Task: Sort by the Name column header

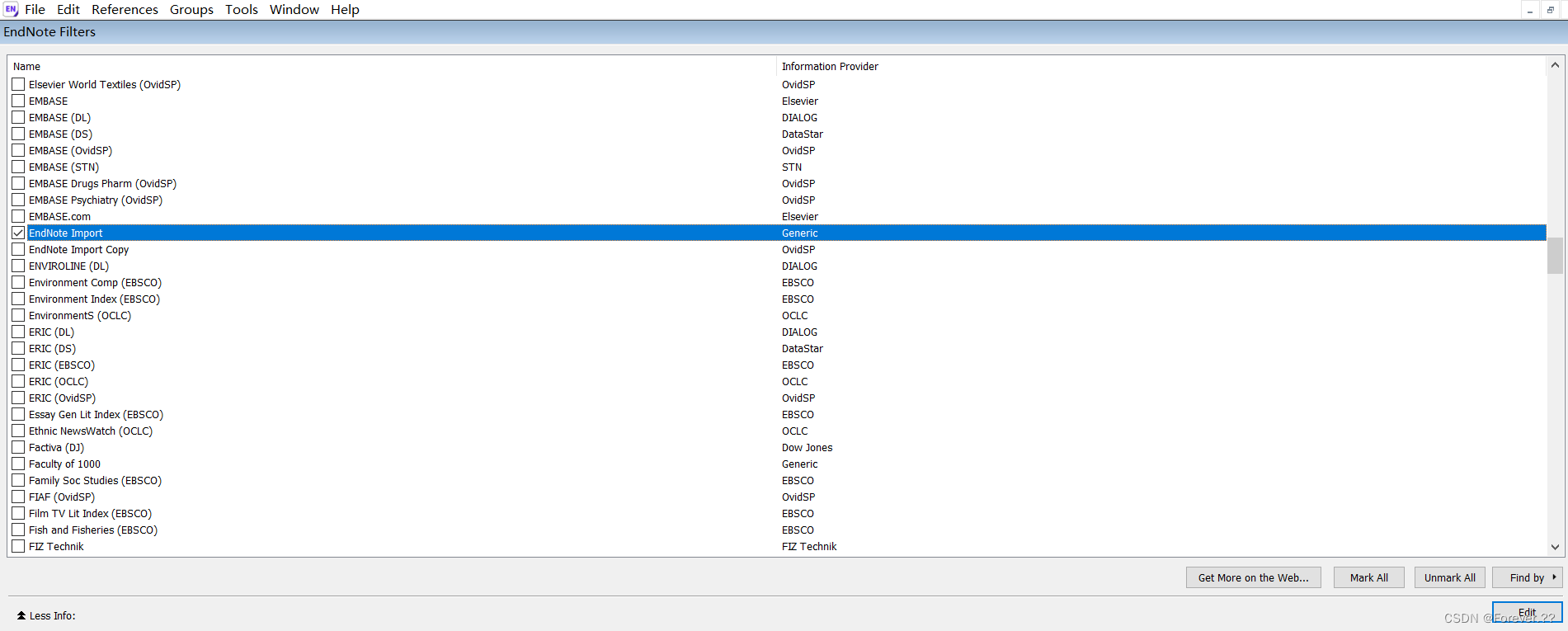Action: tap(393, 66)
